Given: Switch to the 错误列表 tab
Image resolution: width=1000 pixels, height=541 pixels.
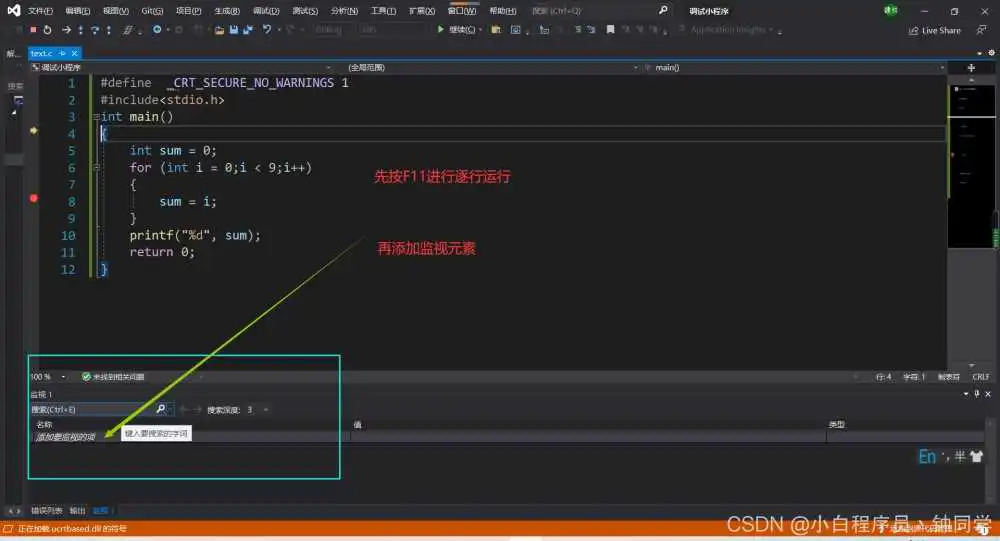Looking at the screenshot, I should (46, 510).
